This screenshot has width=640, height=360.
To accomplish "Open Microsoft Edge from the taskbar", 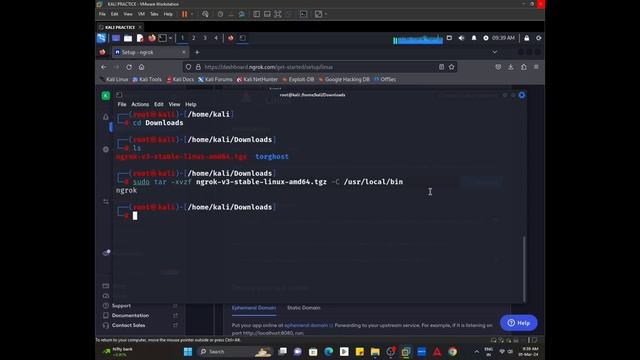I will tap(329, 351).
